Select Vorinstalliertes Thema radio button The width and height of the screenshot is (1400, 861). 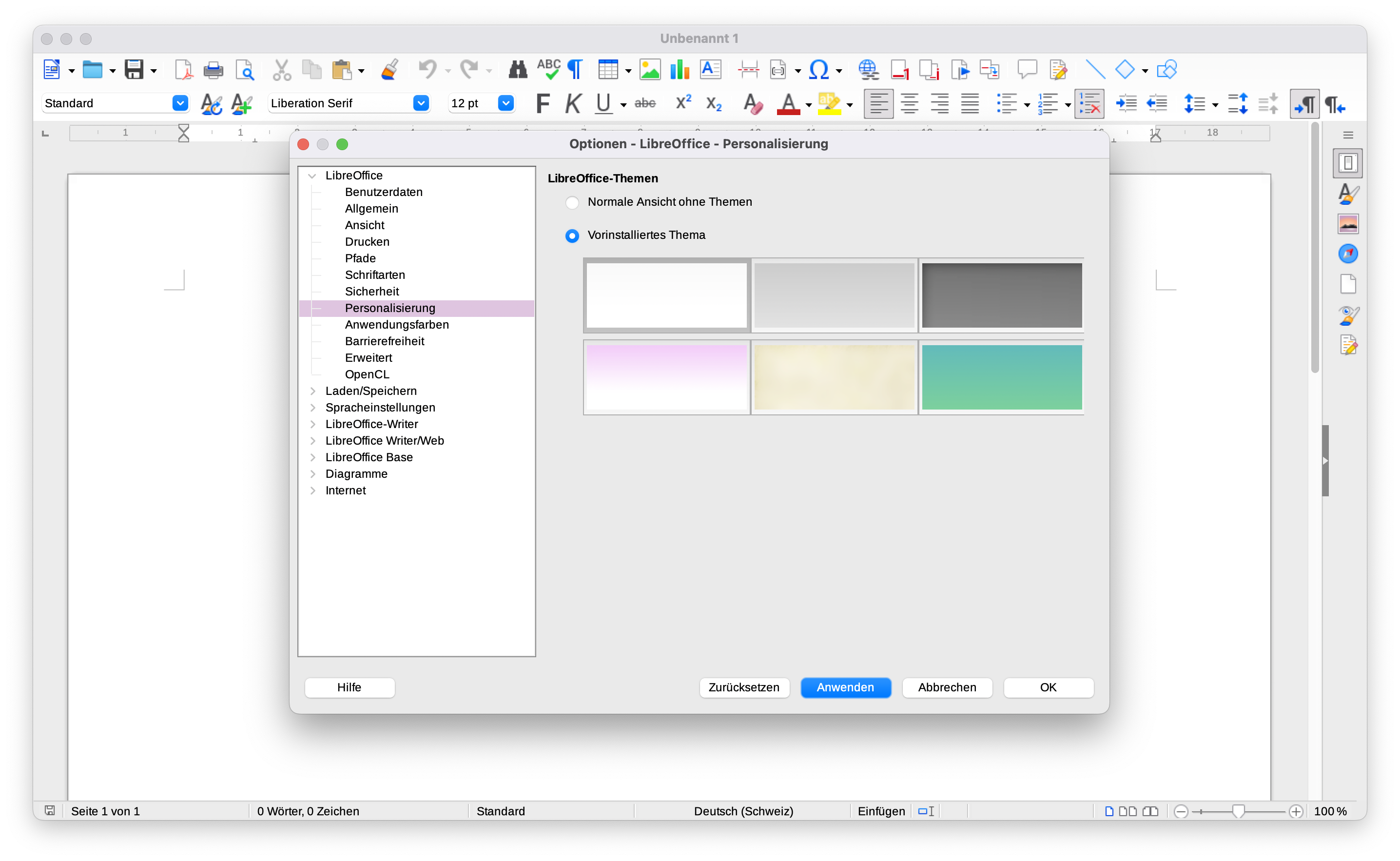click(572, 236)
